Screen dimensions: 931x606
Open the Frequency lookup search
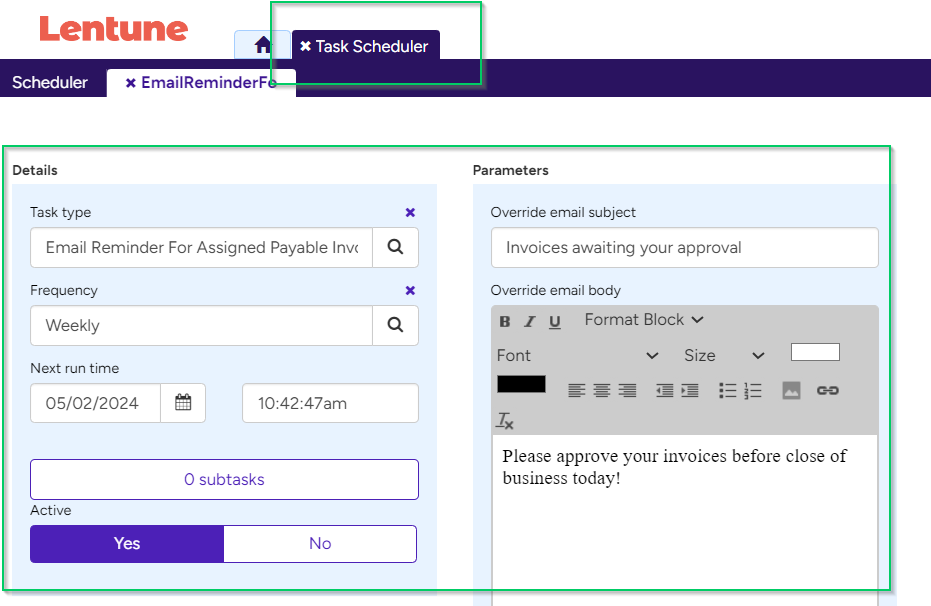(395, 325)
